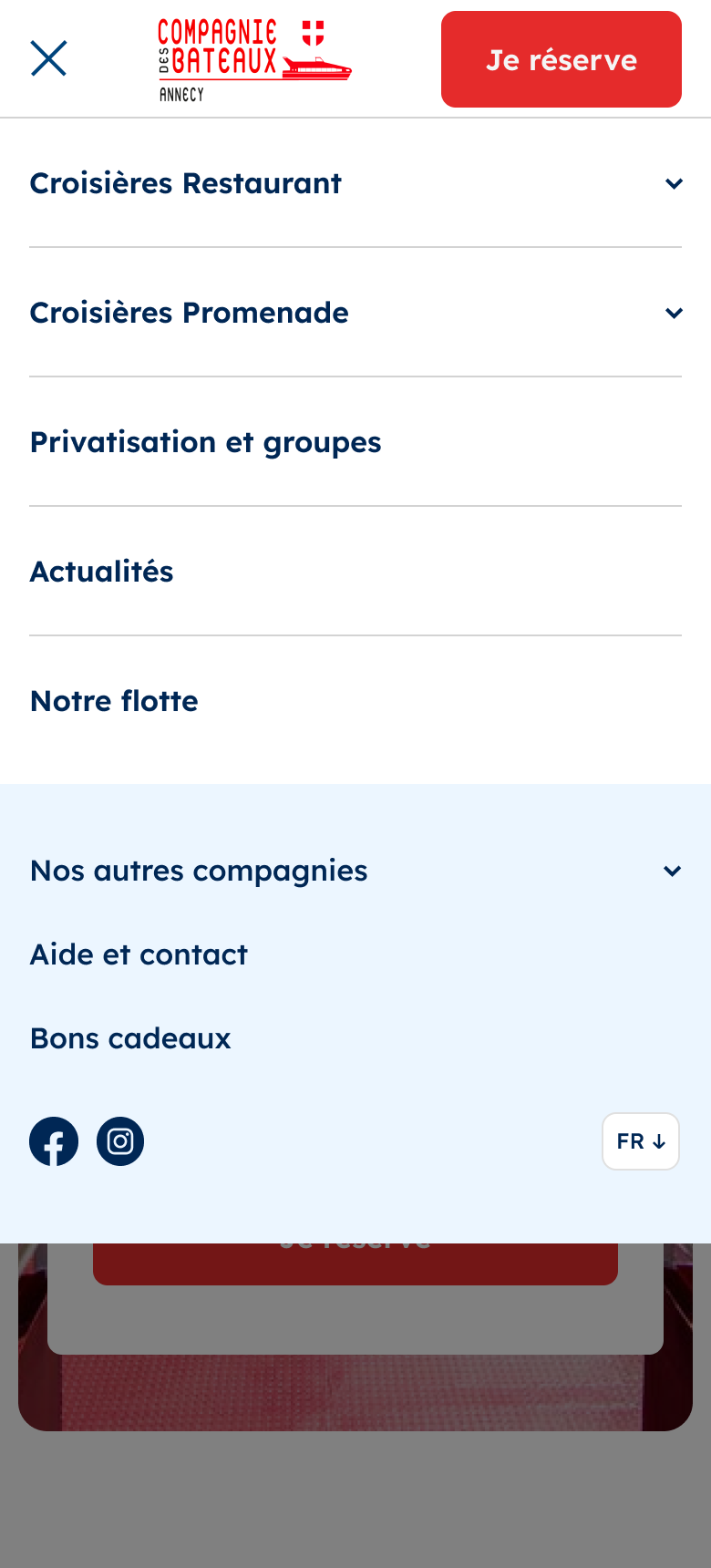Screen dimensions: 711x1568
Task: Open the Notre flotte menu item
Action: click(x=115, y=701)
